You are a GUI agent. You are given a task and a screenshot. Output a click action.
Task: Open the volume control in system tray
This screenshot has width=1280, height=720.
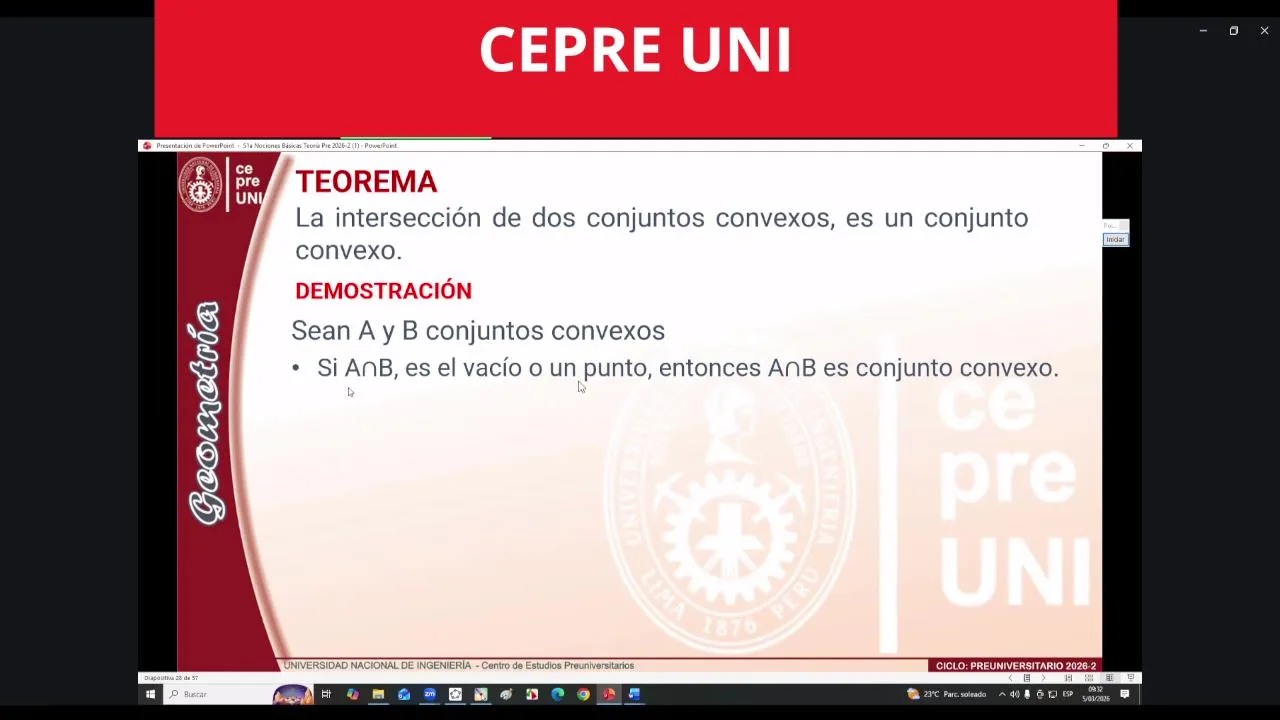tap(1014, 694)
